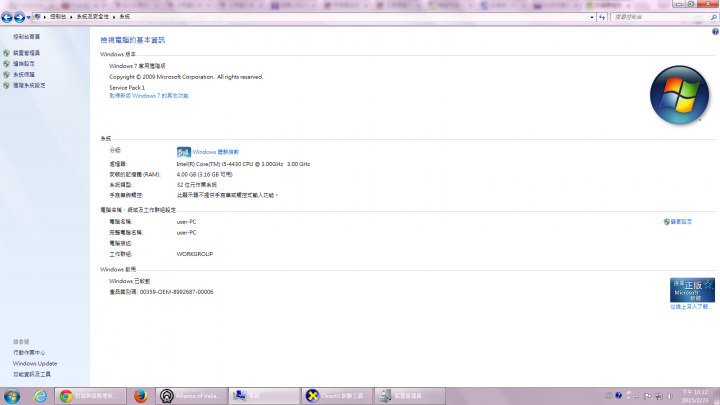Select the WORKGROUP value text
720x405 pixels.
pyautogui.click(x=195, y=254)
